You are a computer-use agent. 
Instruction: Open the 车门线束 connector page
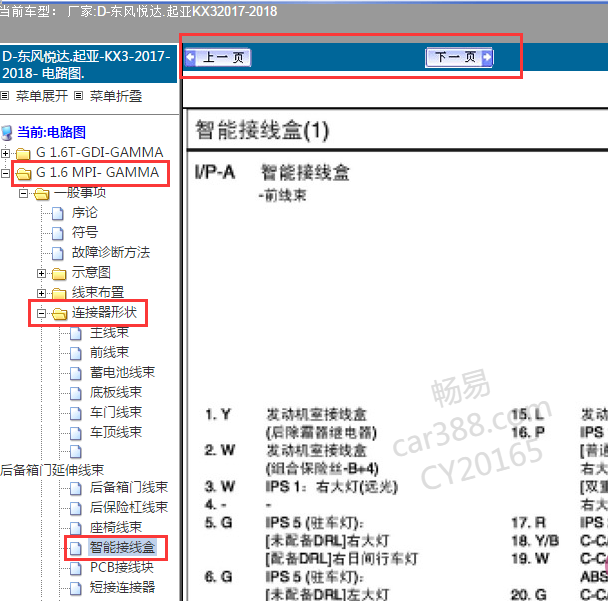[116, 412]
